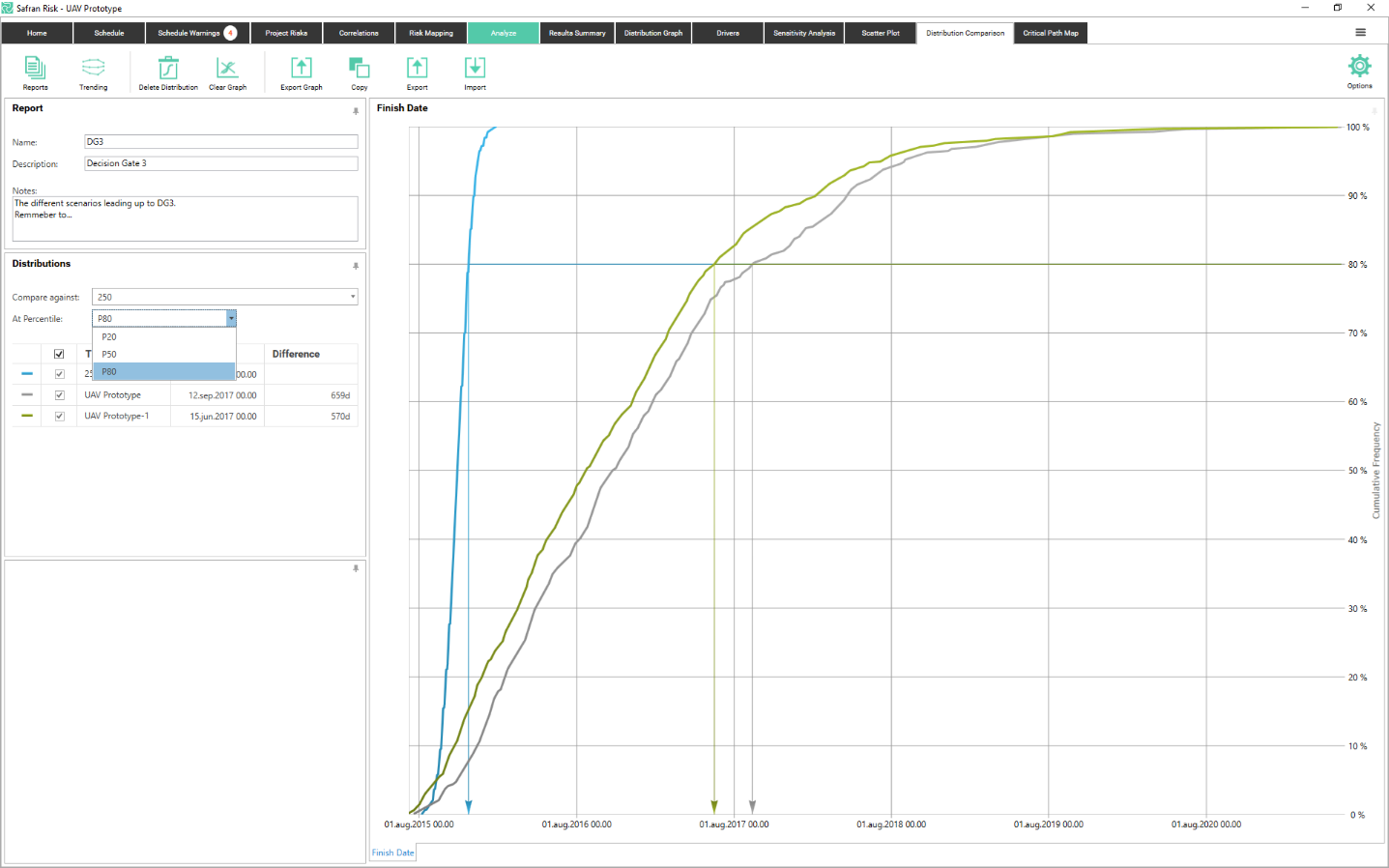
Task: Click the blue line color swatch
Action: (x=27, y=374)
